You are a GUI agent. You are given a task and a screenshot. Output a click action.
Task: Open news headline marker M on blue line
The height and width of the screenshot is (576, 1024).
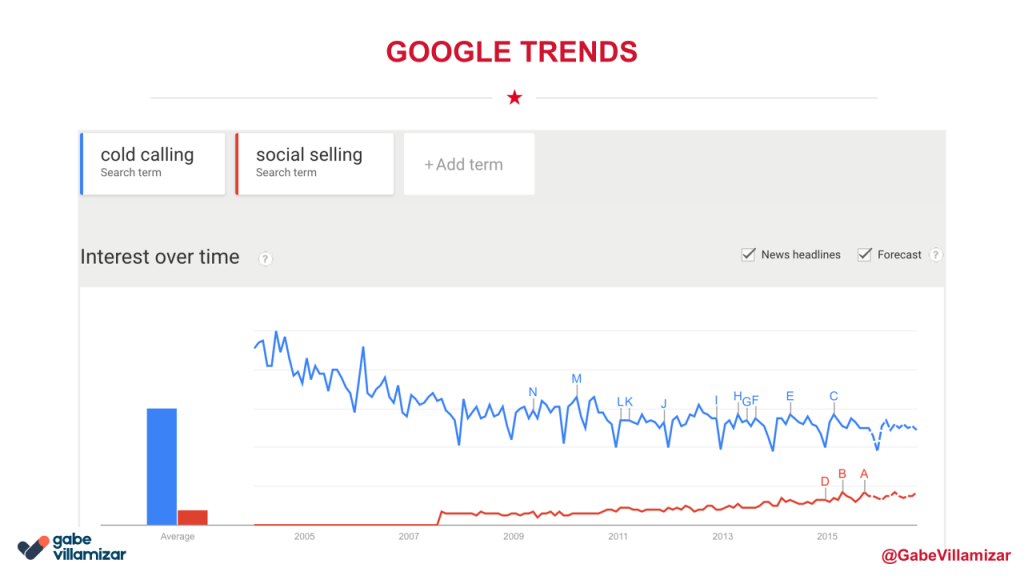(x=576, y=378)
